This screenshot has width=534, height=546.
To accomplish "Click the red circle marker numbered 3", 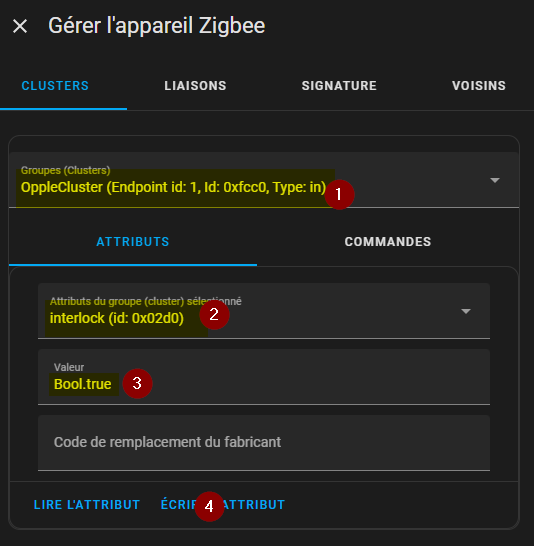I will (137, 383).
